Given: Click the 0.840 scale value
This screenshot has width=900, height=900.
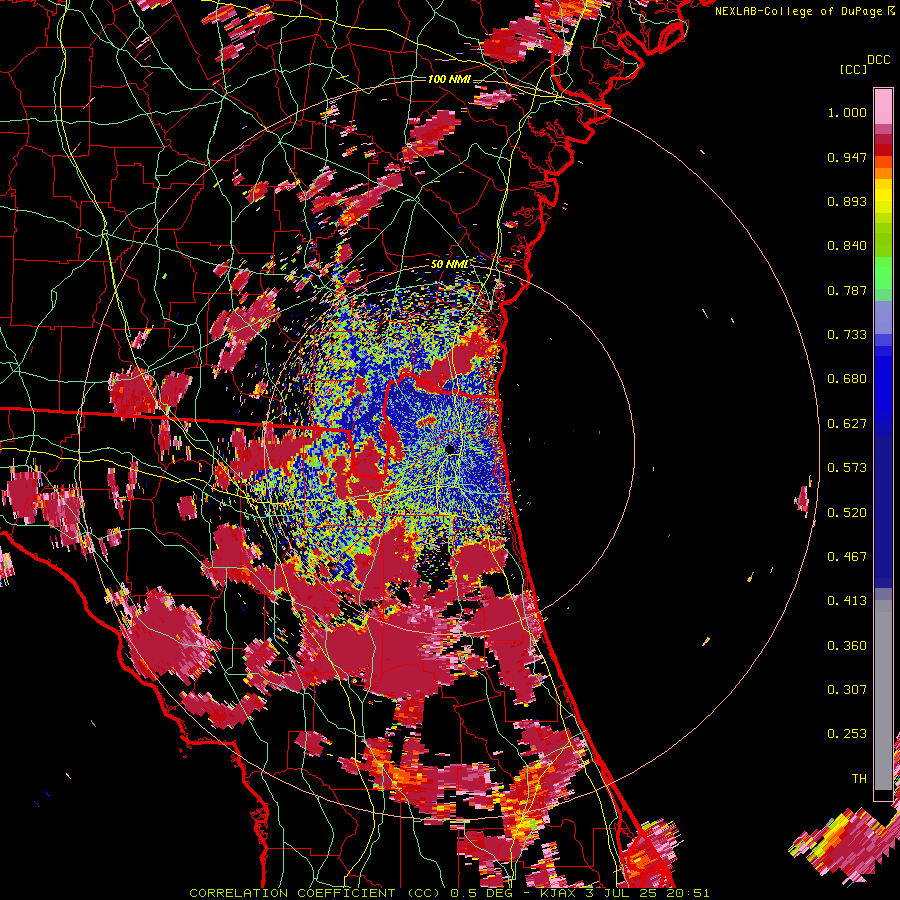Looking at the screenshot, I should (847, 246).
